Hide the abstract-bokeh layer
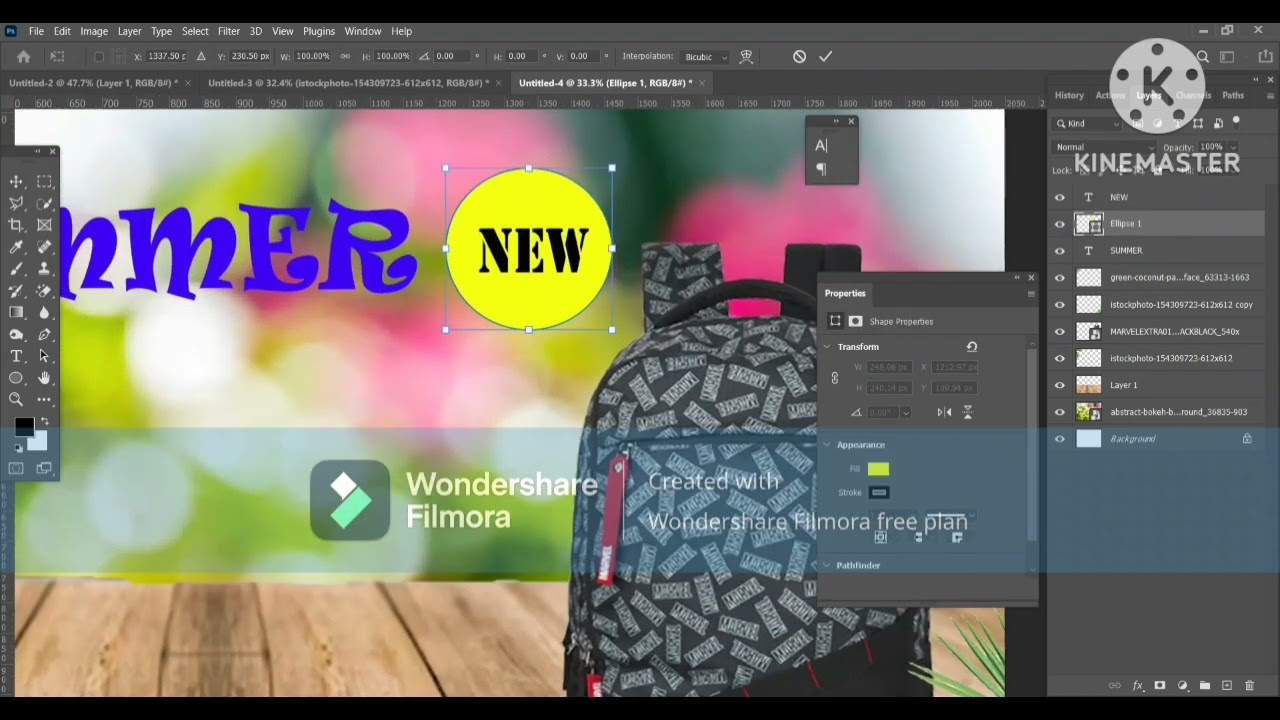Screen dimensions: 1280x720 coord(1060,412)
